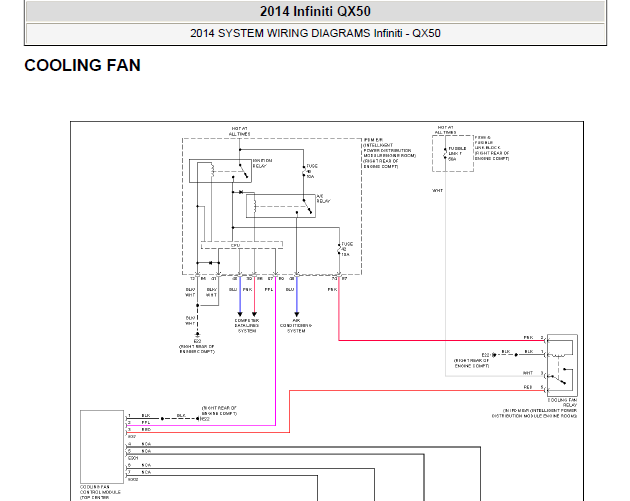Click the 'PPL' label at control module pin 2

146,423
